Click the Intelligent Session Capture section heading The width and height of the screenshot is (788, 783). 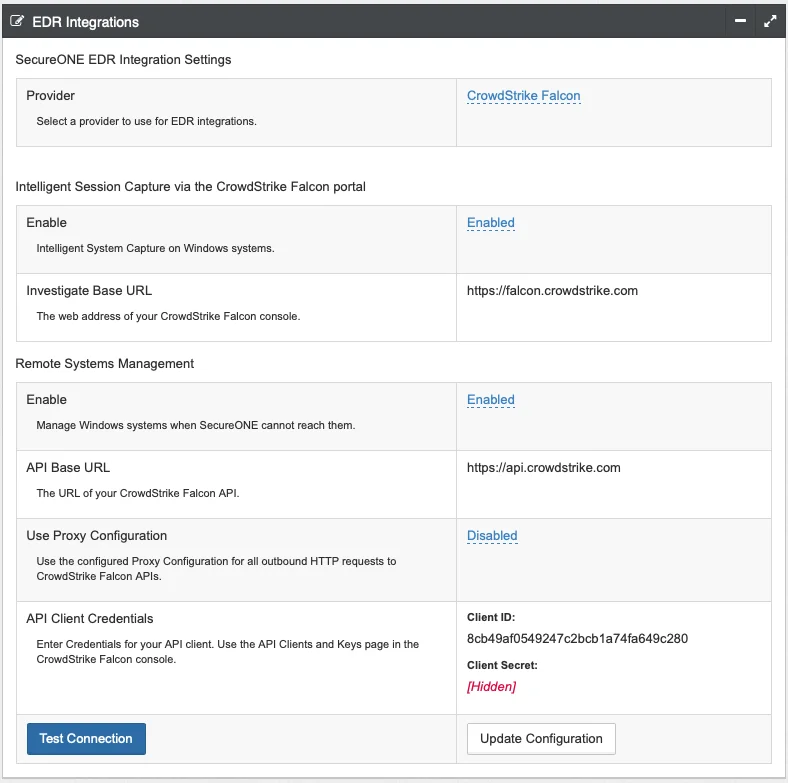[190, 186]
